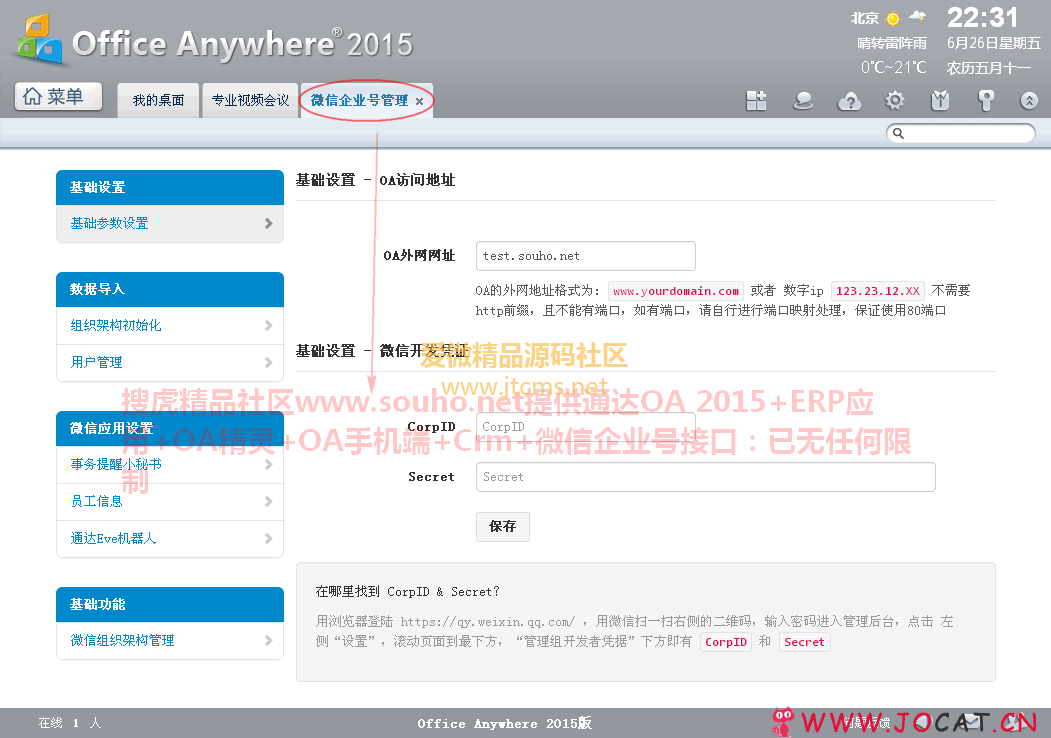
Task: Click the 基础功能 sidebar header
Action: pyautogui.click(x=170, y=605)
